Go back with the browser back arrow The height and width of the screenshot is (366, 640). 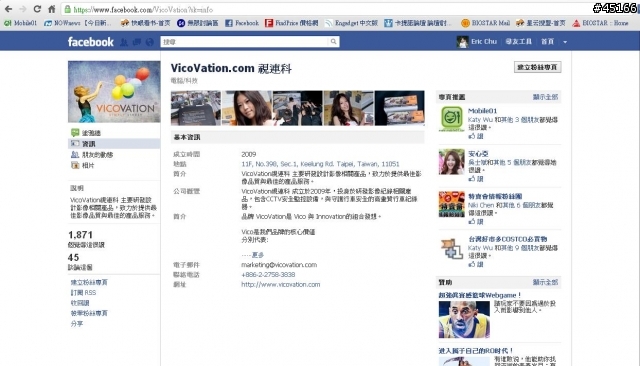9,9
